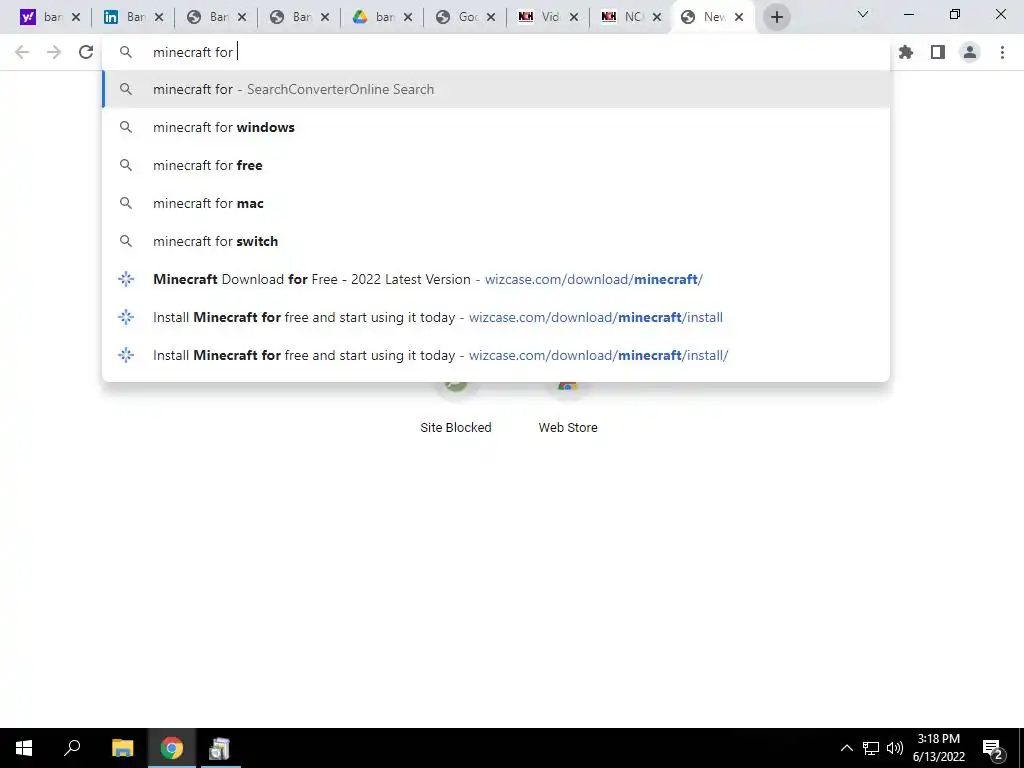Close the Google Drive tab
Viewport: 1024px width, 768px height.
pyautogui.click(x=408, y=18)
